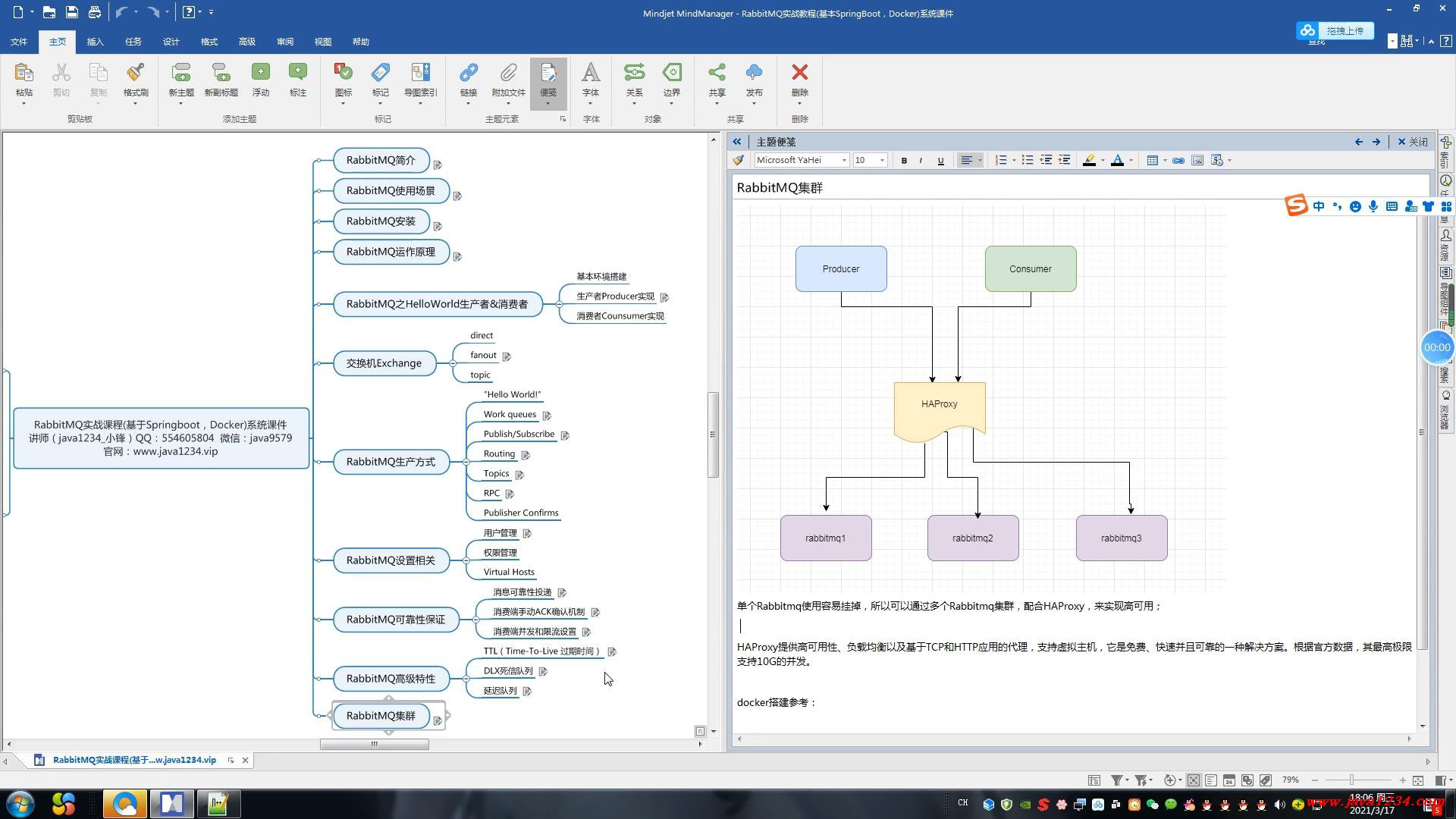The image size is (1456, 819).
Task: Click the share (共享) ribbon icon
Action: tap(717, 73)
